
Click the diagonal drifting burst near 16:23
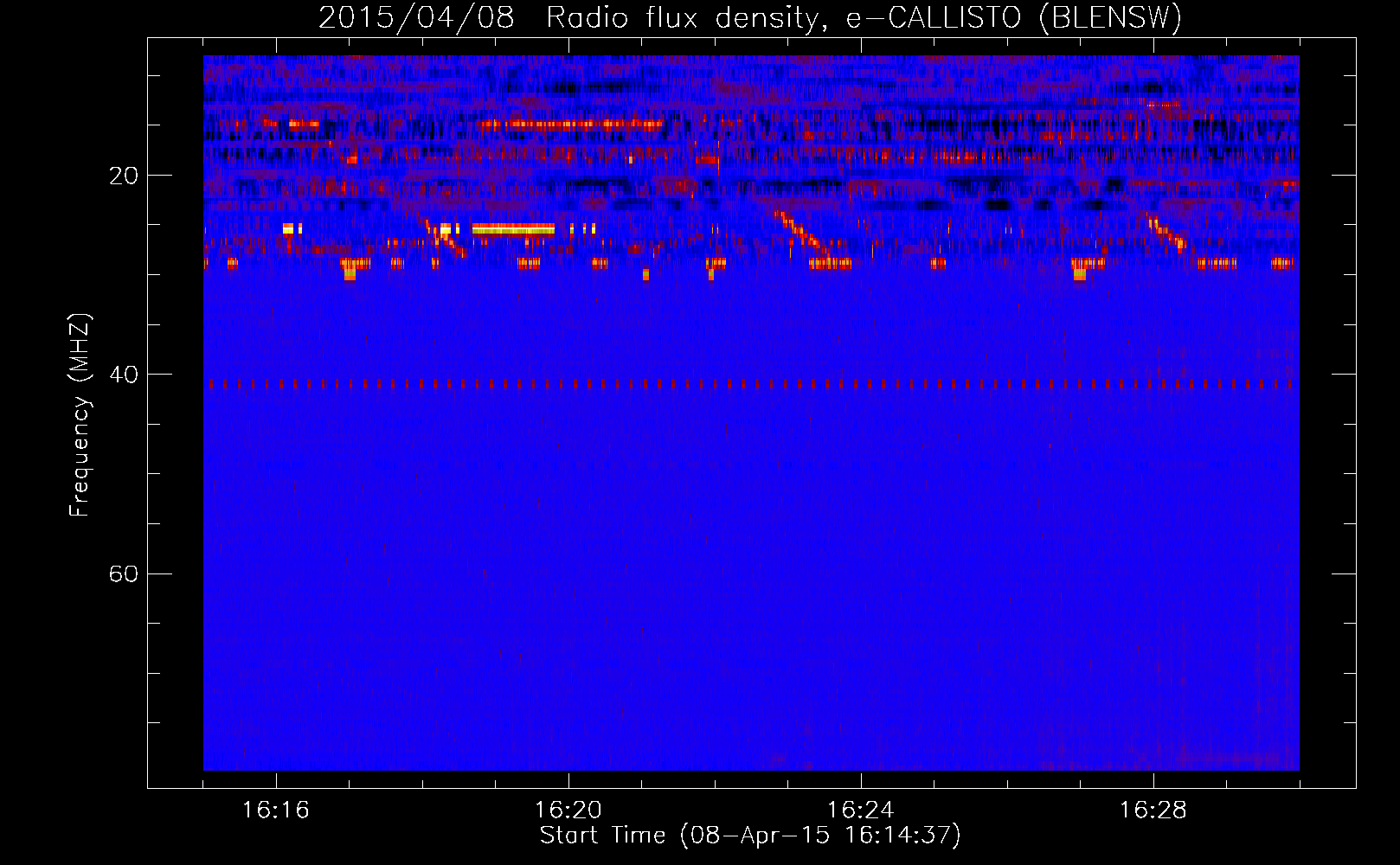point(803,234)
